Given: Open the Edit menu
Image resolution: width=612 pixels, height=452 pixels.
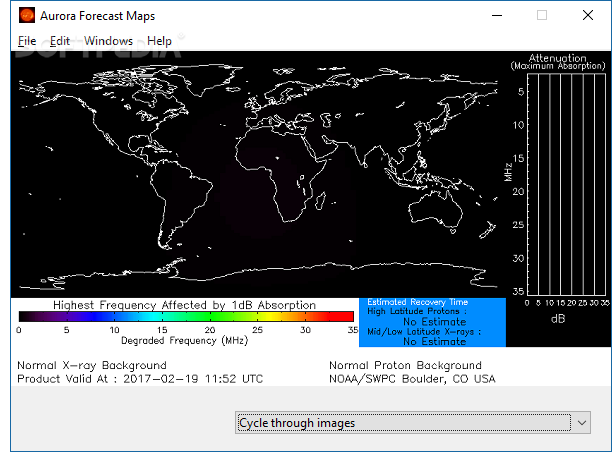Looking at the screenshot, I should pyautogui.click(x=60, y=41).
